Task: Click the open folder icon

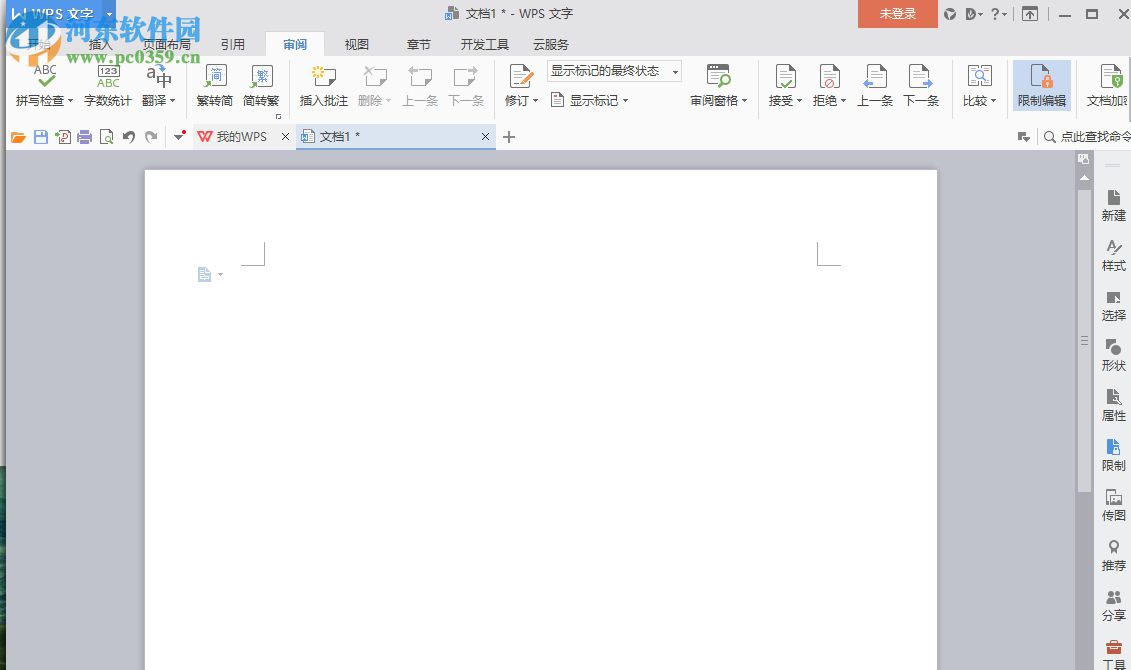Action: pos(18,137)
